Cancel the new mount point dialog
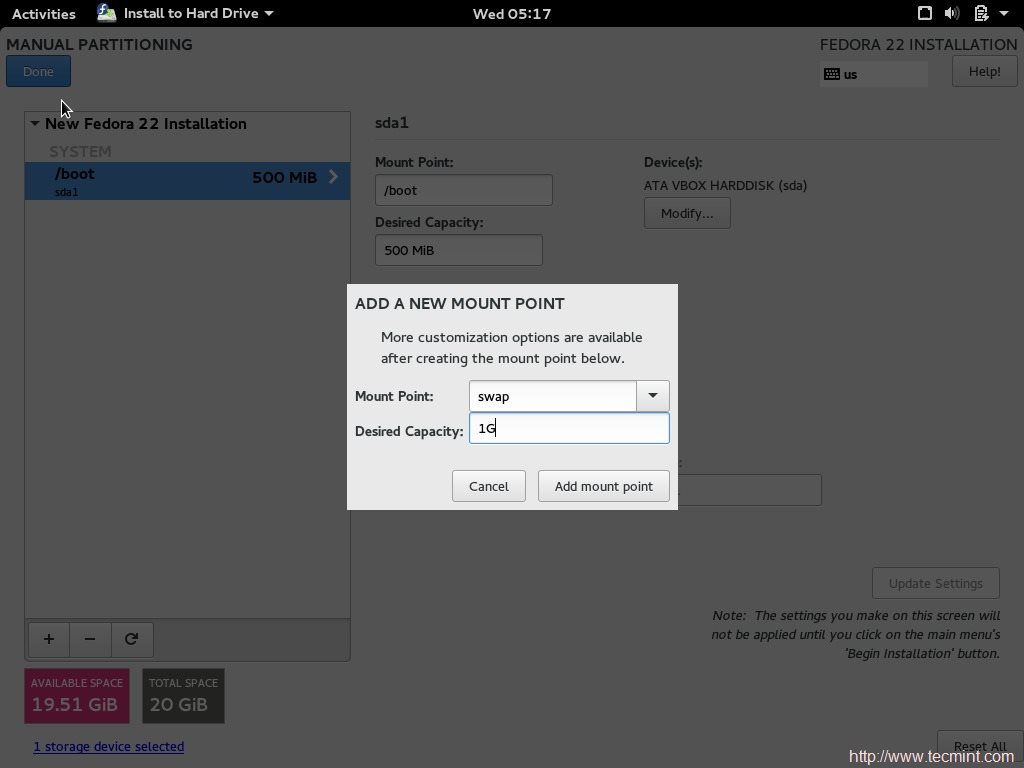Image resolution: width=1024 pixels, height=768 pixels. 488,486
